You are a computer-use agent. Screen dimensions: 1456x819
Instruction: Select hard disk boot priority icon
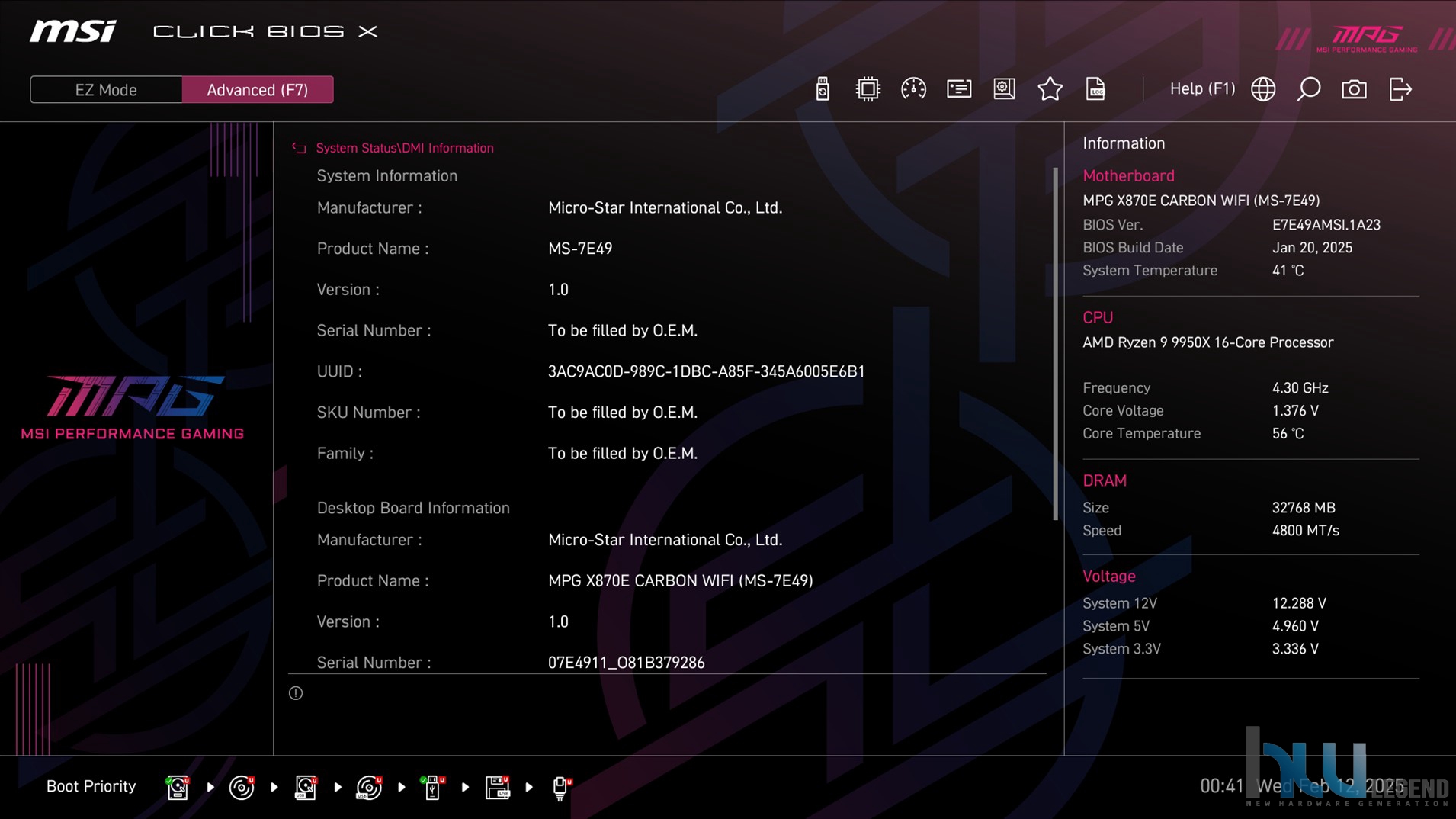point(178,787)
